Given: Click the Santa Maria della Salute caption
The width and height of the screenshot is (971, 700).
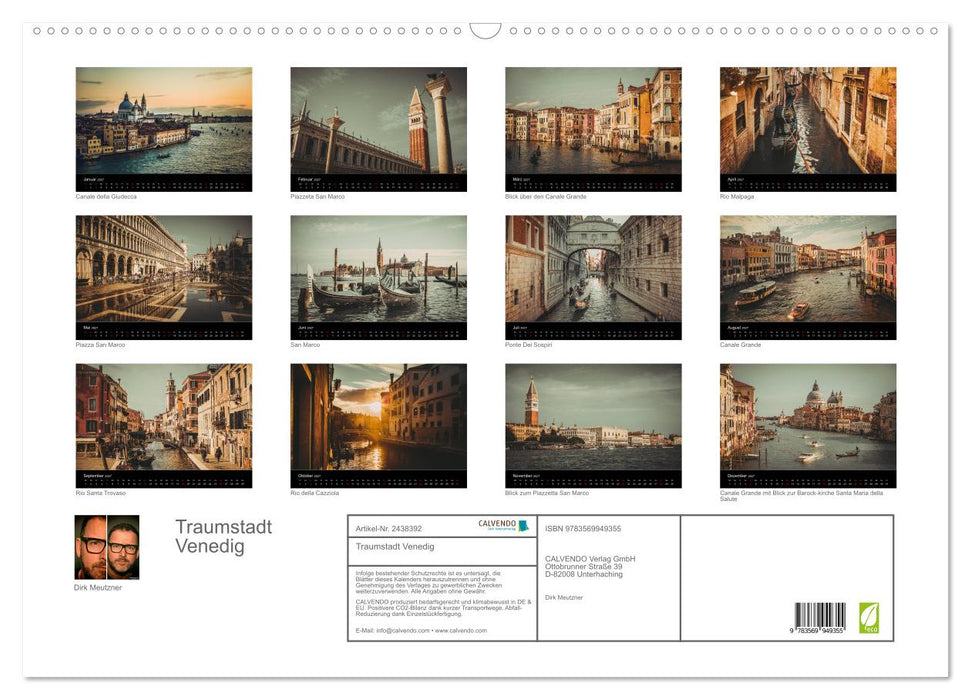Looking at the screenshot, I should pos(801,496).
